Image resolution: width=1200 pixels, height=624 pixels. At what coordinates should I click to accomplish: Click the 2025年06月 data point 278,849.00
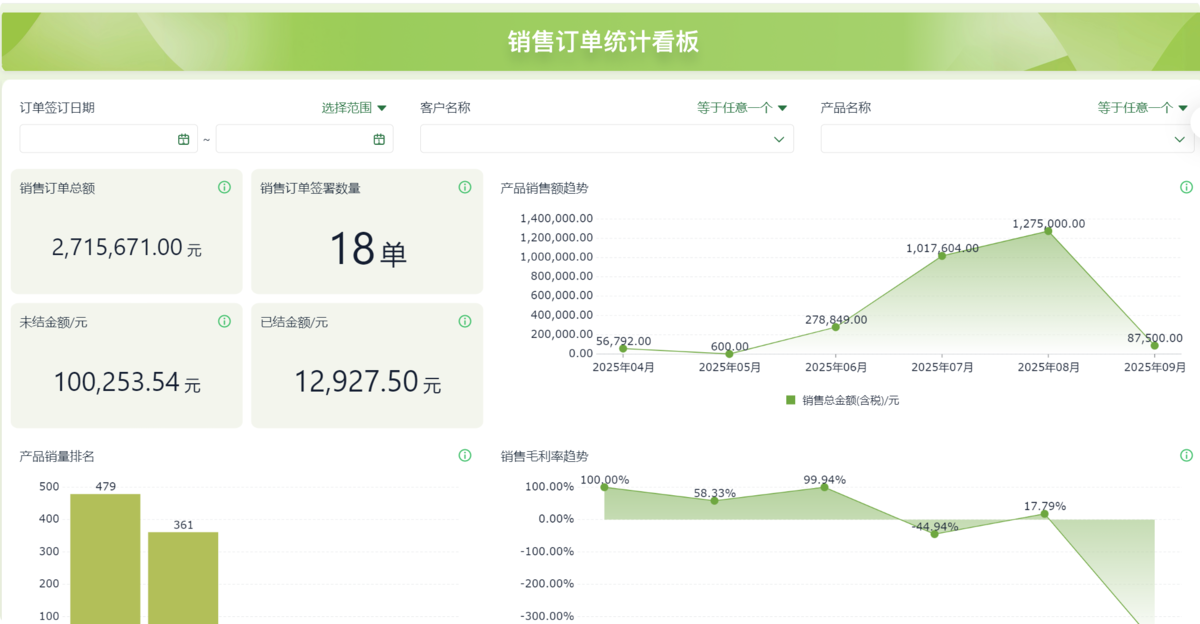(836, 327)
